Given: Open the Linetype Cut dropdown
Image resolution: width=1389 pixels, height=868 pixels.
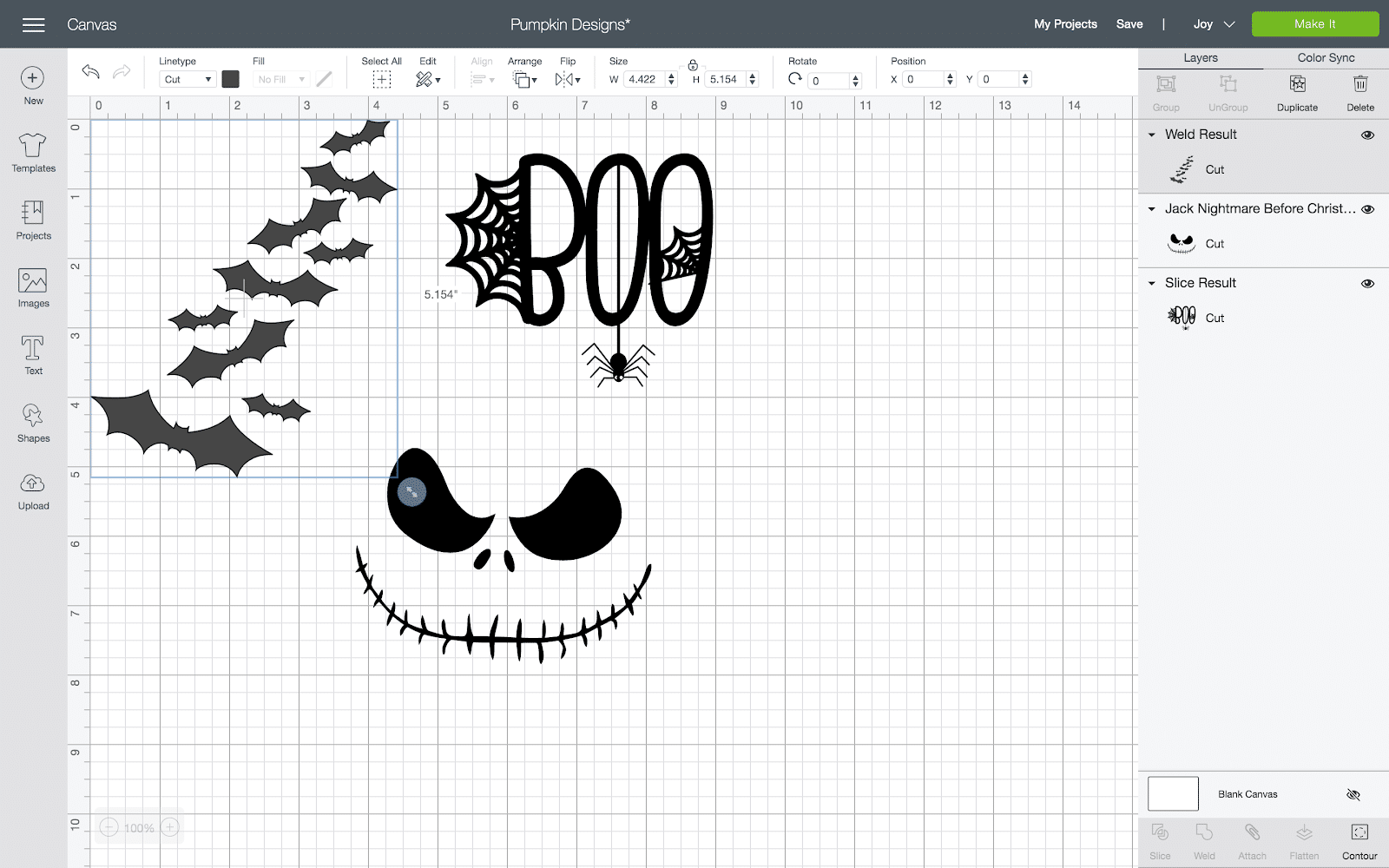Looking at the screenshot, I should point(188,79).
